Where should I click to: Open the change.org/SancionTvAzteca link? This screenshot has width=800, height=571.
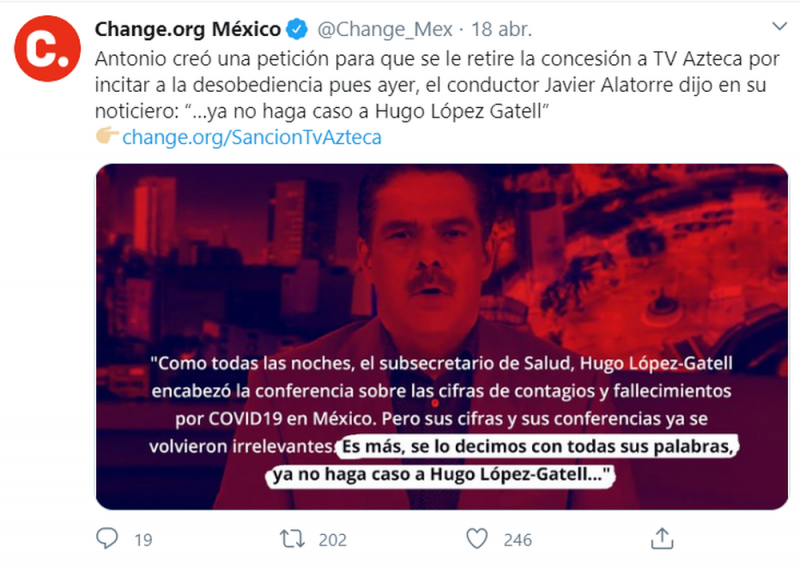(252, 137)
